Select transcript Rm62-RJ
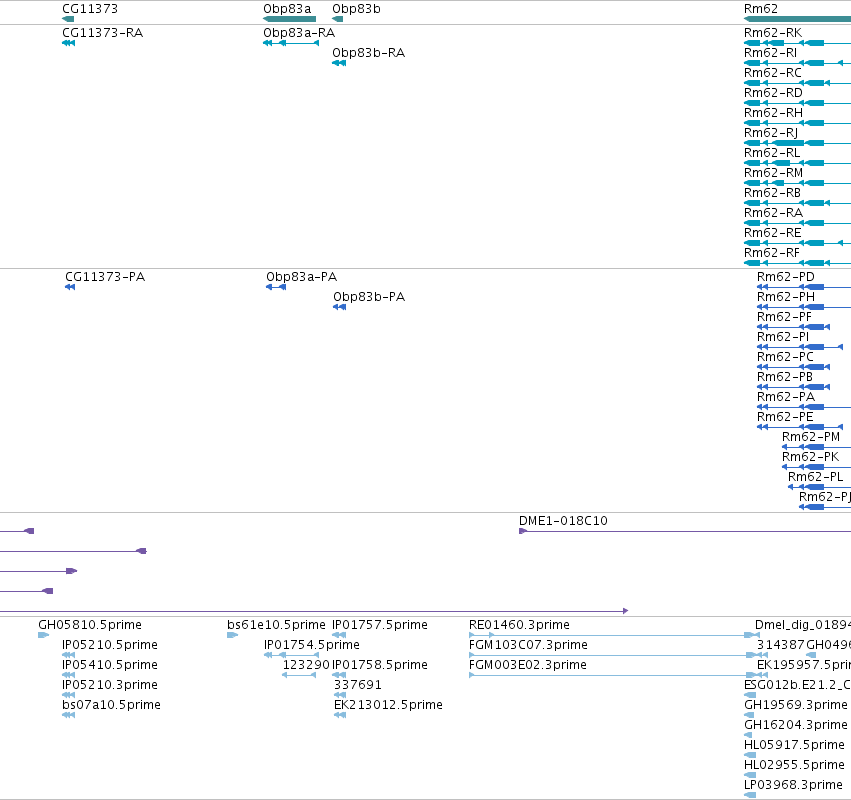 (771, 133)
